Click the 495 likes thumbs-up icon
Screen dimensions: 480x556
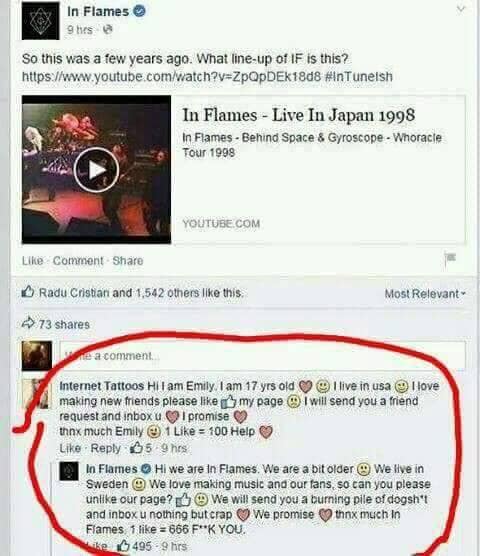pyautogui.click(x=123, y=545)
